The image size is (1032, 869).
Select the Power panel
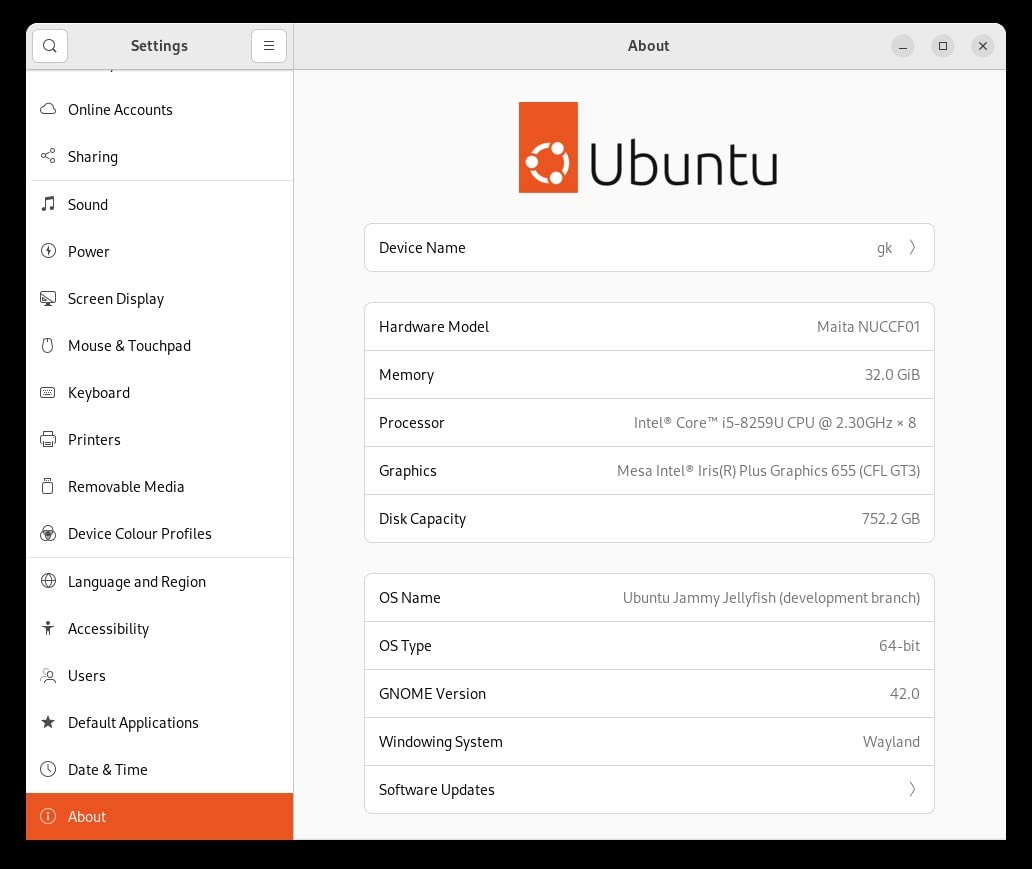click(159, 251)
